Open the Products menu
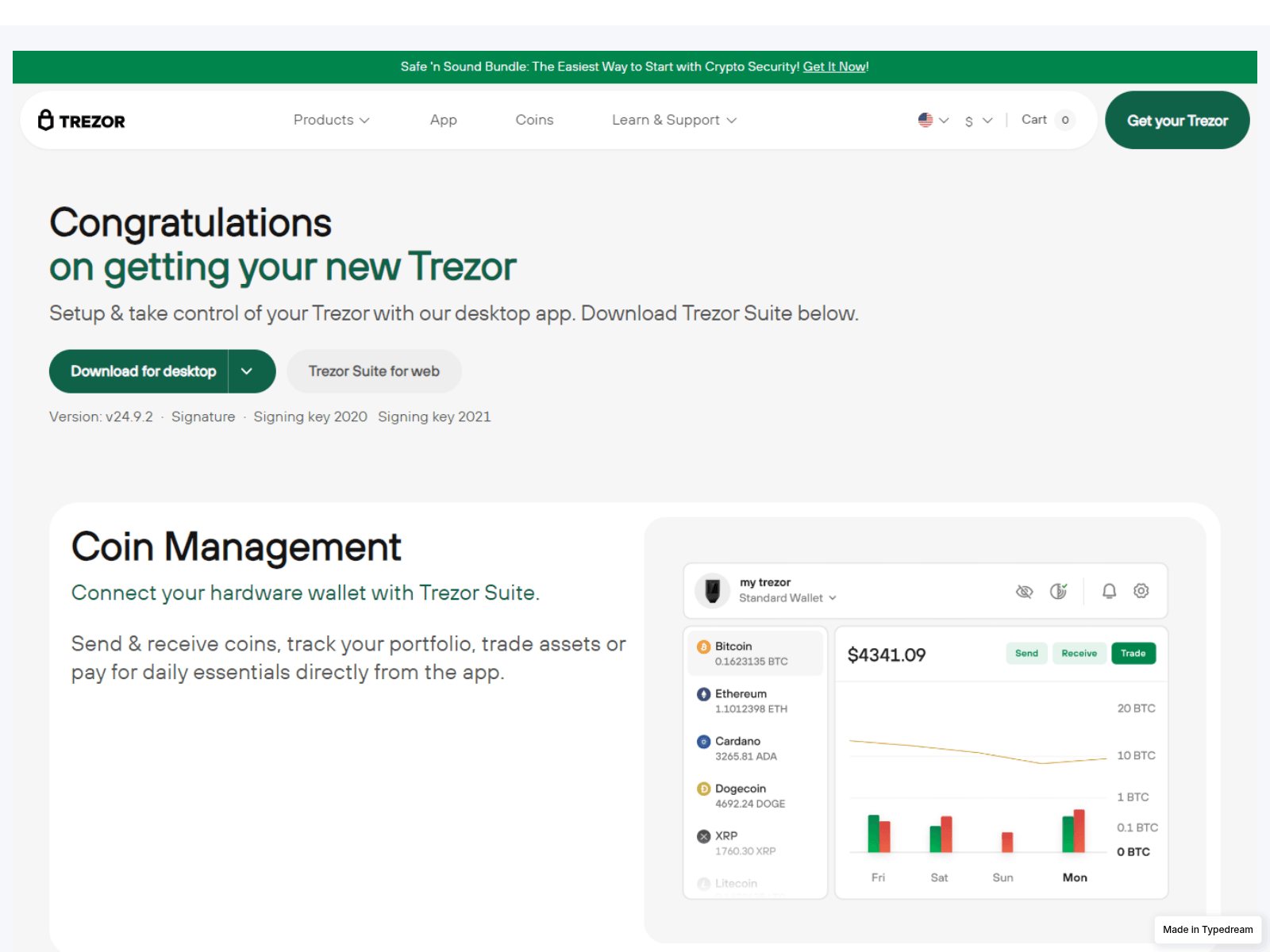The image size is (1270, 952). tap(331, 120)
